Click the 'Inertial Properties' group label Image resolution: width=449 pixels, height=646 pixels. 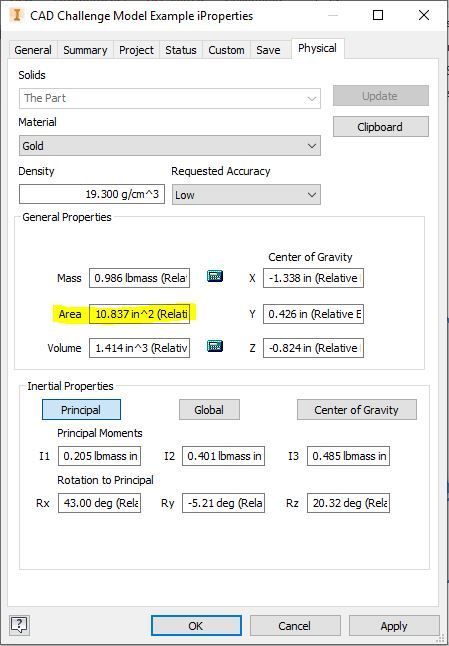tap(70, 386)
